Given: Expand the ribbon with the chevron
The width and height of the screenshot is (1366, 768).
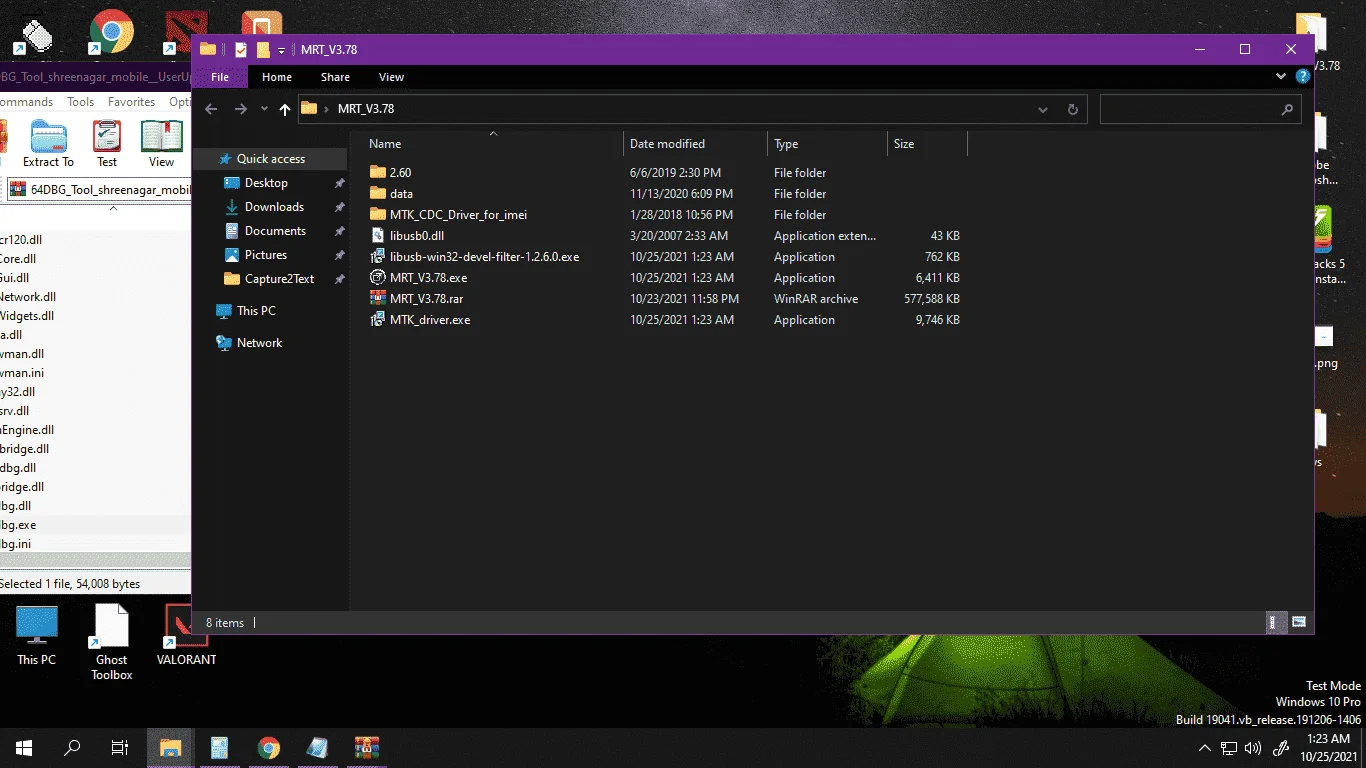Looking at the screenshot, I should [x=1281, y=76].
